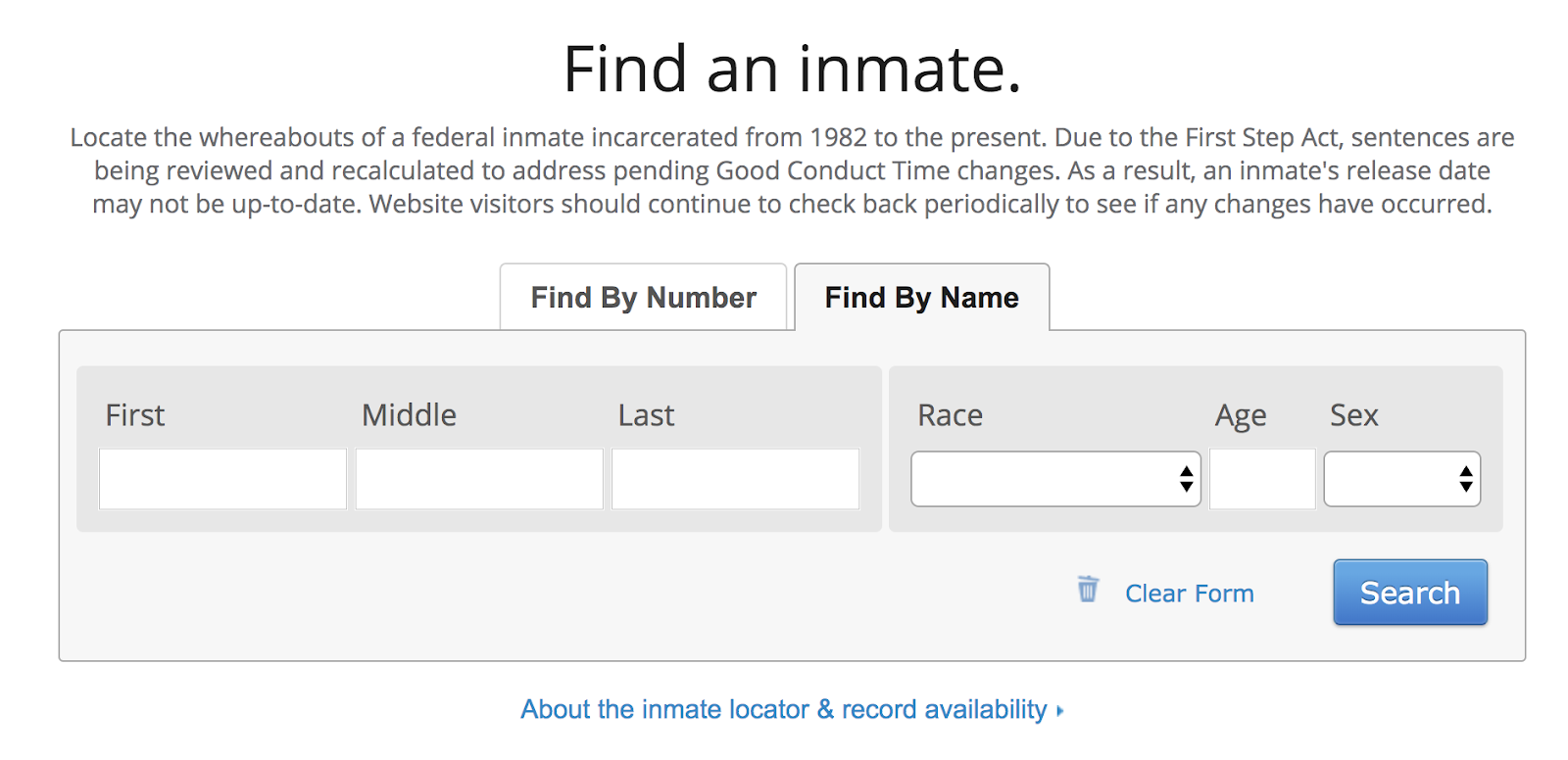1568x760 pixels.
Task: Click the Clear Form link
Action: (x=1189, y=594)
